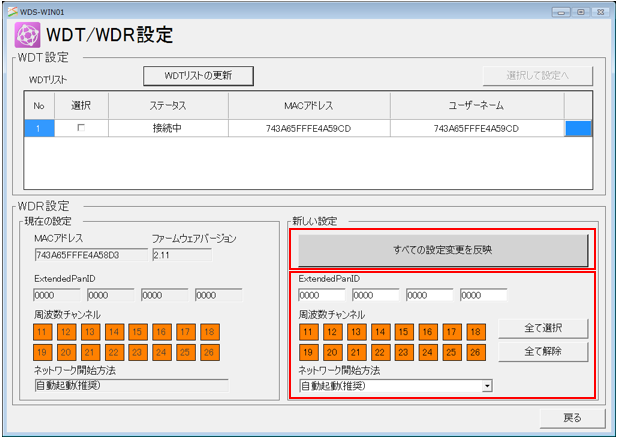
Task: Click the first new ExtendedPanID field
Action: point(321,295)
